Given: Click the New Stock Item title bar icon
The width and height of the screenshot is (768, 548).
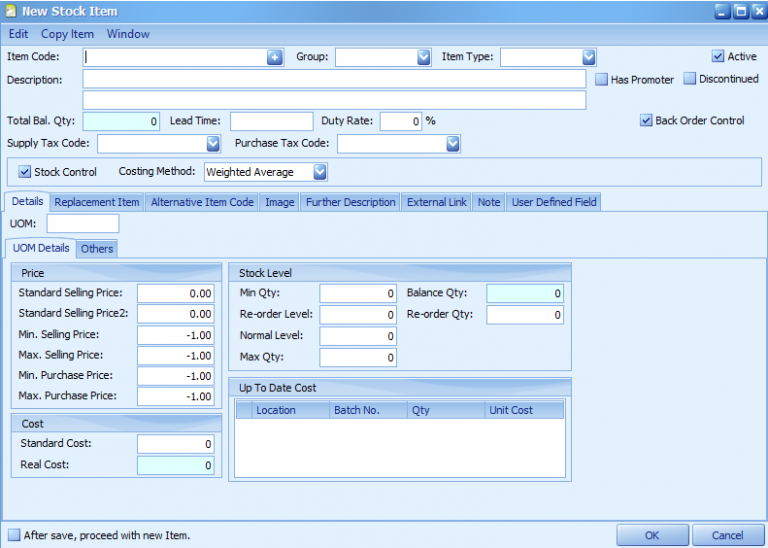Looking at the screenshot, I should 11,12.
